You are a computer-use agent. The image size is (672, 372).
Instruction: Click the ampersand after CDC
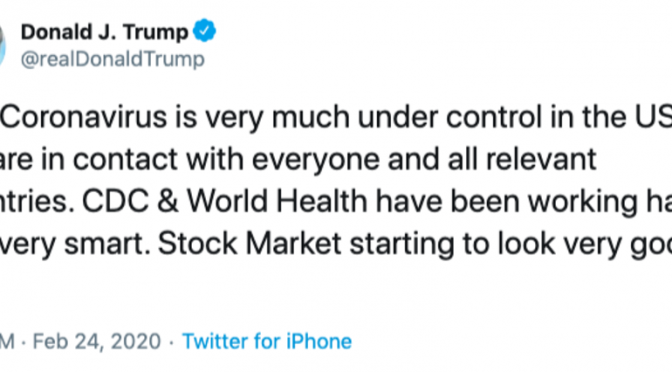(168, 201)
